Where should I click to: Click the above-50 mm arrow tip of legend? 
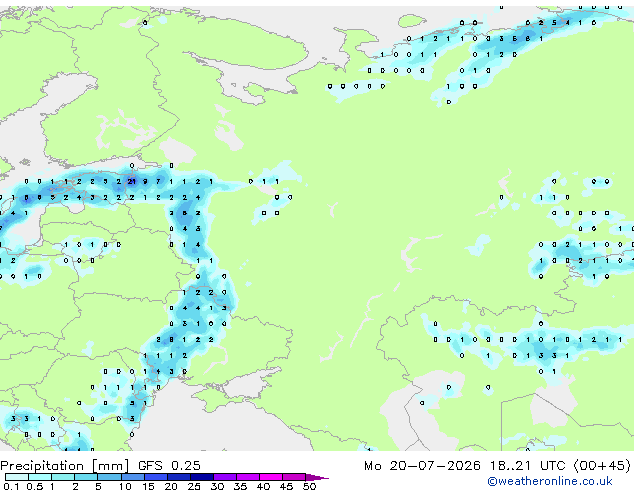point(317,477)
